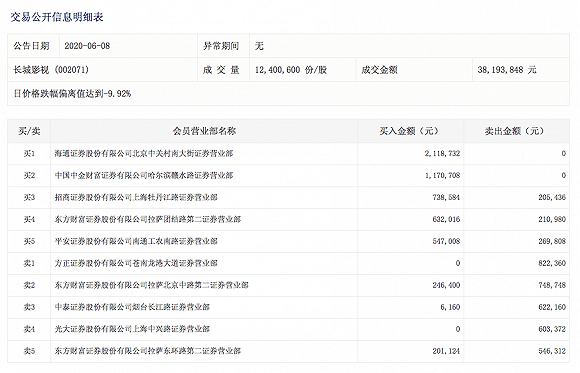
Task: Click 光大证券 上海中兴路 branch name
Action: coord(132,329)
